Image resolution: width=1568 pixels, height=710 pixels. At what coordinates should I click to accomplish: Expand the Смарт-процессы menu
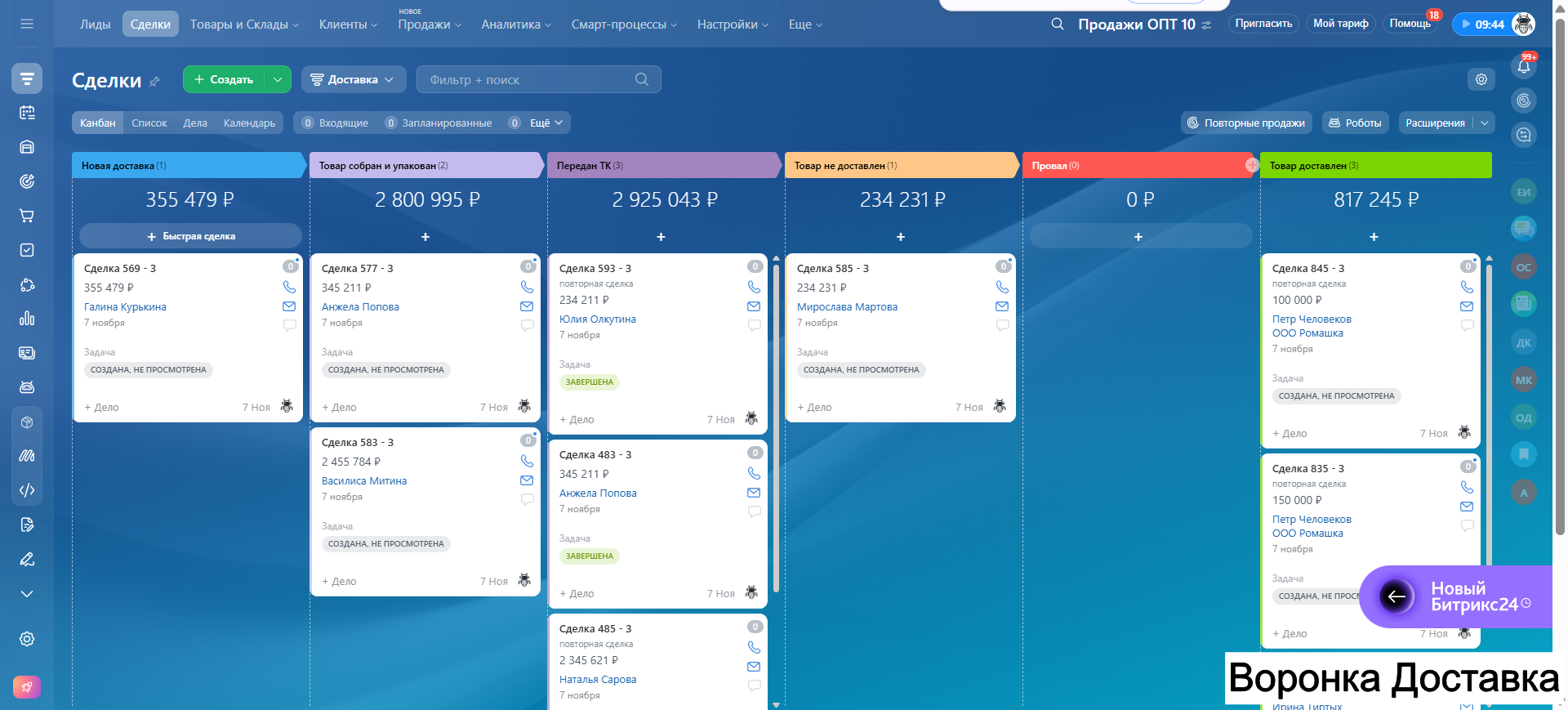[x=625, y=25]
